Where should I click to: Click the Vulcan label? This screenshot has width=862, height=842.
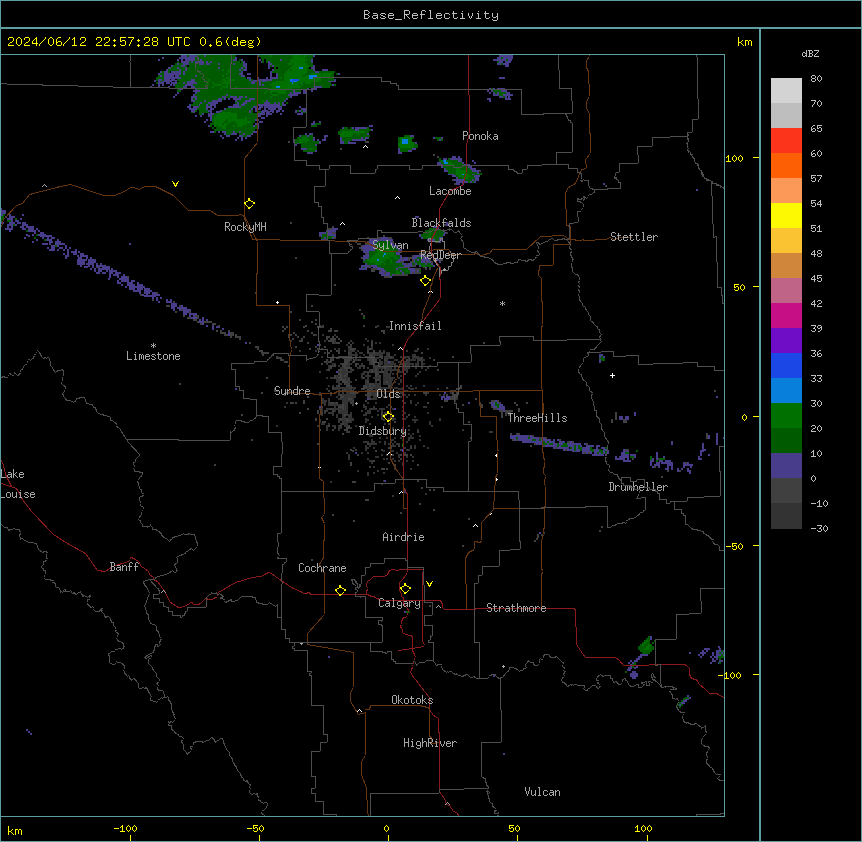(542, 792)
